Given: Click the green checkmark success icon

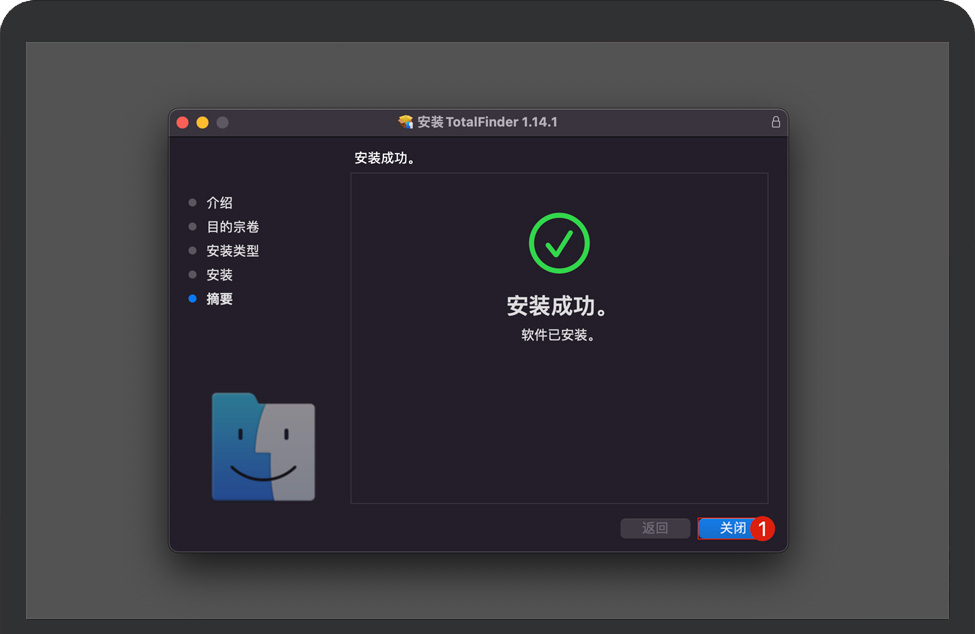Looking at the screenshot, I should 559,243.
